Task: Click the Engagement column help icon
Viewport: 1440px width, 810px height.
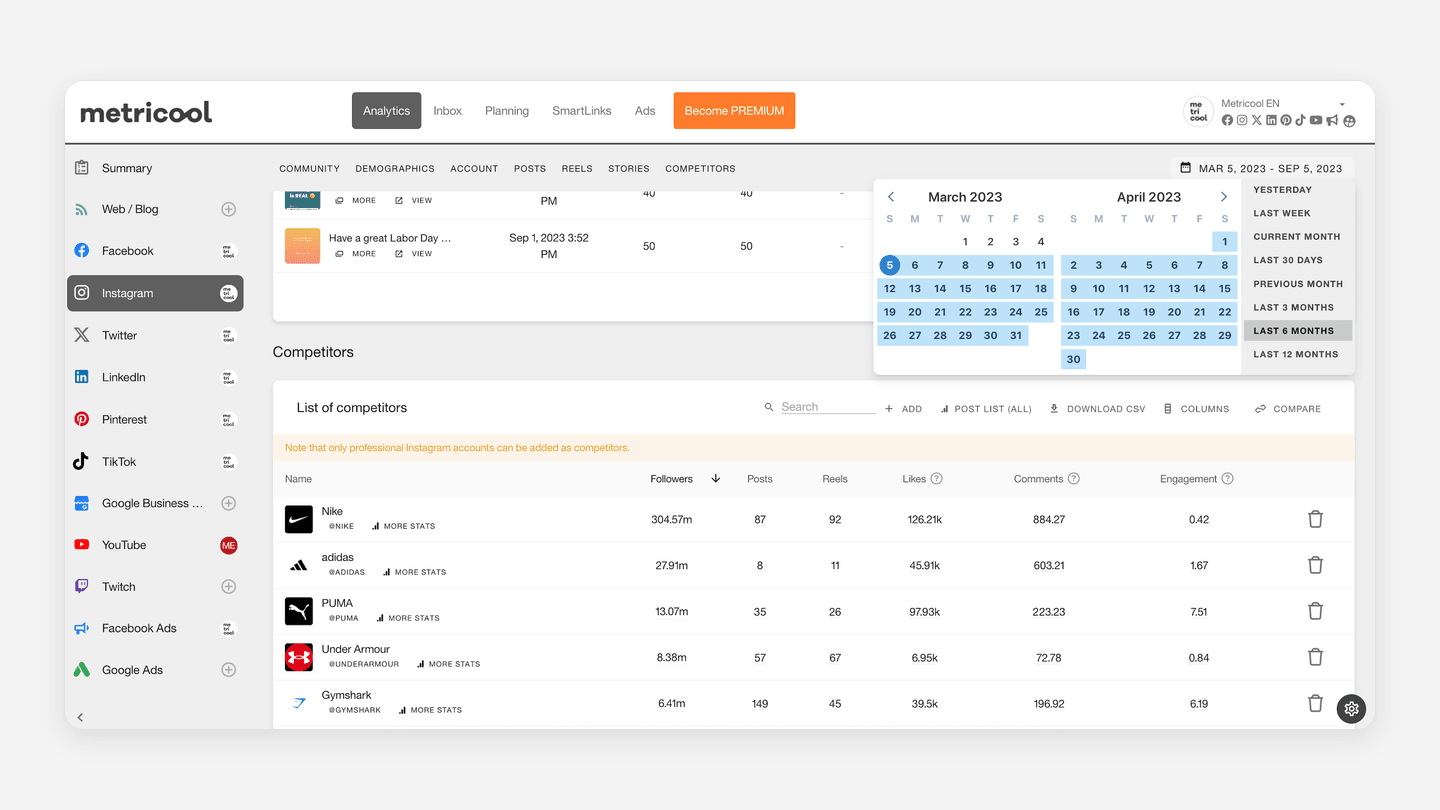Action: (x=1228, y=479)
